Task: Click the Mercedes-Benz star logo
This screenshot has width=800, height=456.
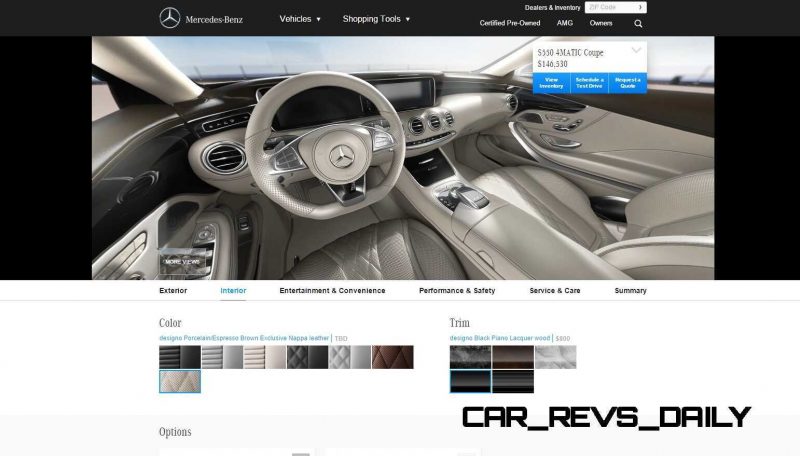Action: tap(170, 18)
